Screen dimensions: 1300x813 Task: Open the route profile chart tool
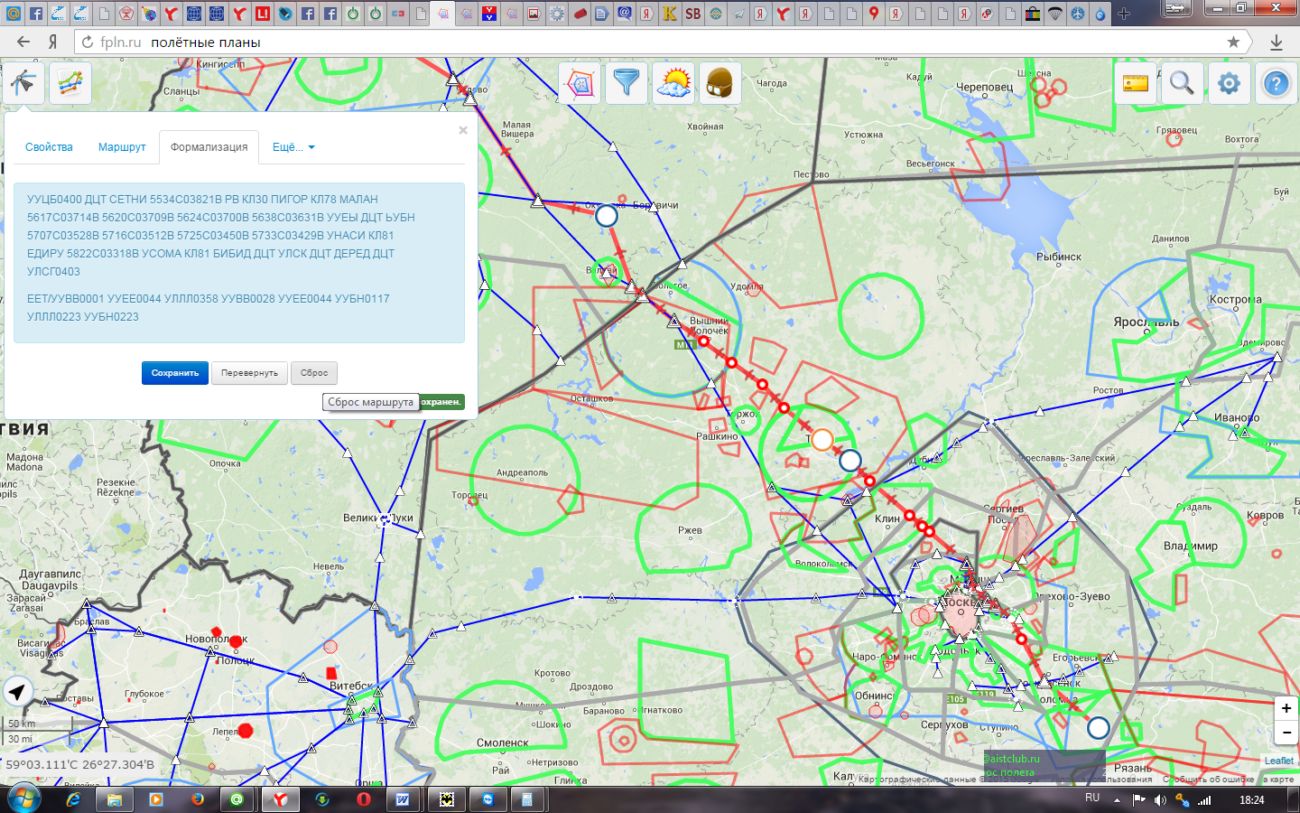[x=70, y=84]
